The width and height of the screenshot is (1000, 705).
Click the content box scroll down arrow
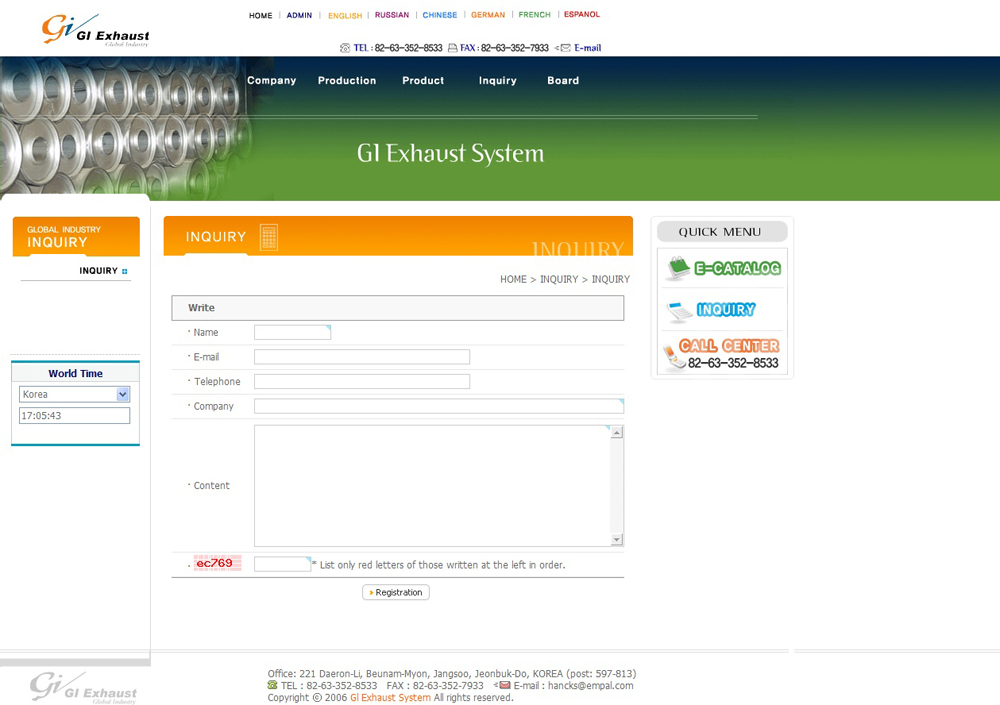(x=617, y=540)
